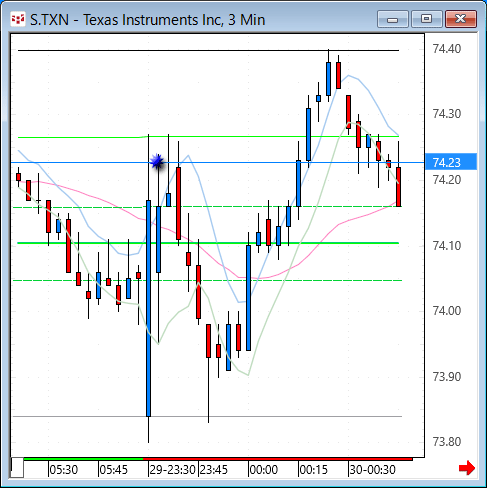Click the red segment of session bar
Screen dimensions: 487x488
278,459
